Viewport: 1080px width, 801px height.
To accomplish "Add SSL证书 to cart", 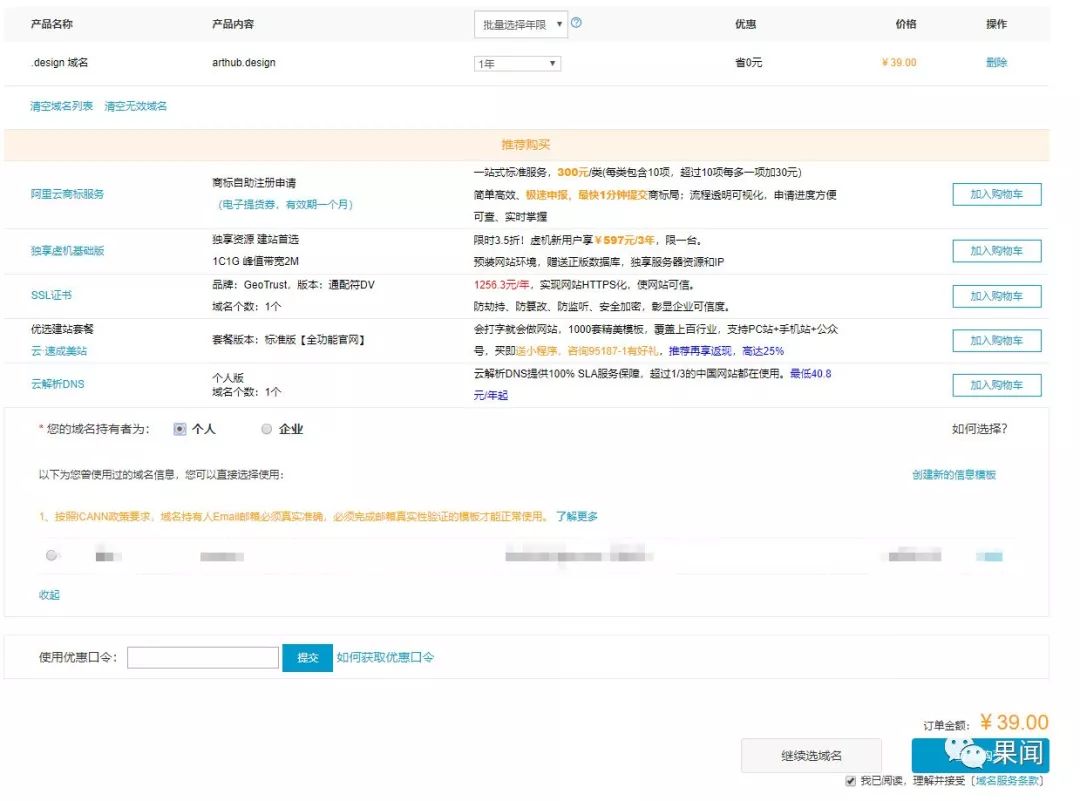I will pyautogui.click(x=996, y=295).
